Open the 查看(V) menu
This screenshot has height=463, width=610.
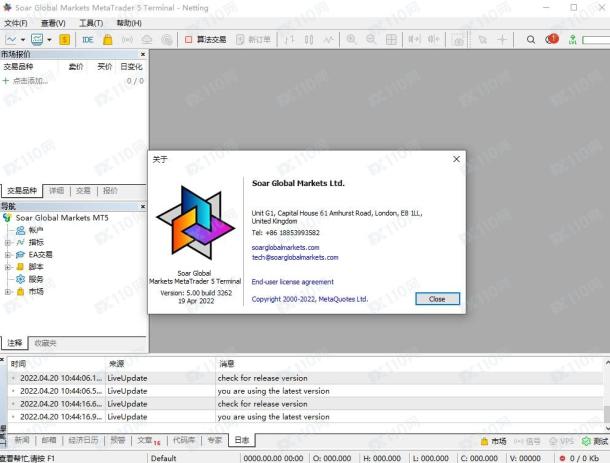(x=53, y=23)
